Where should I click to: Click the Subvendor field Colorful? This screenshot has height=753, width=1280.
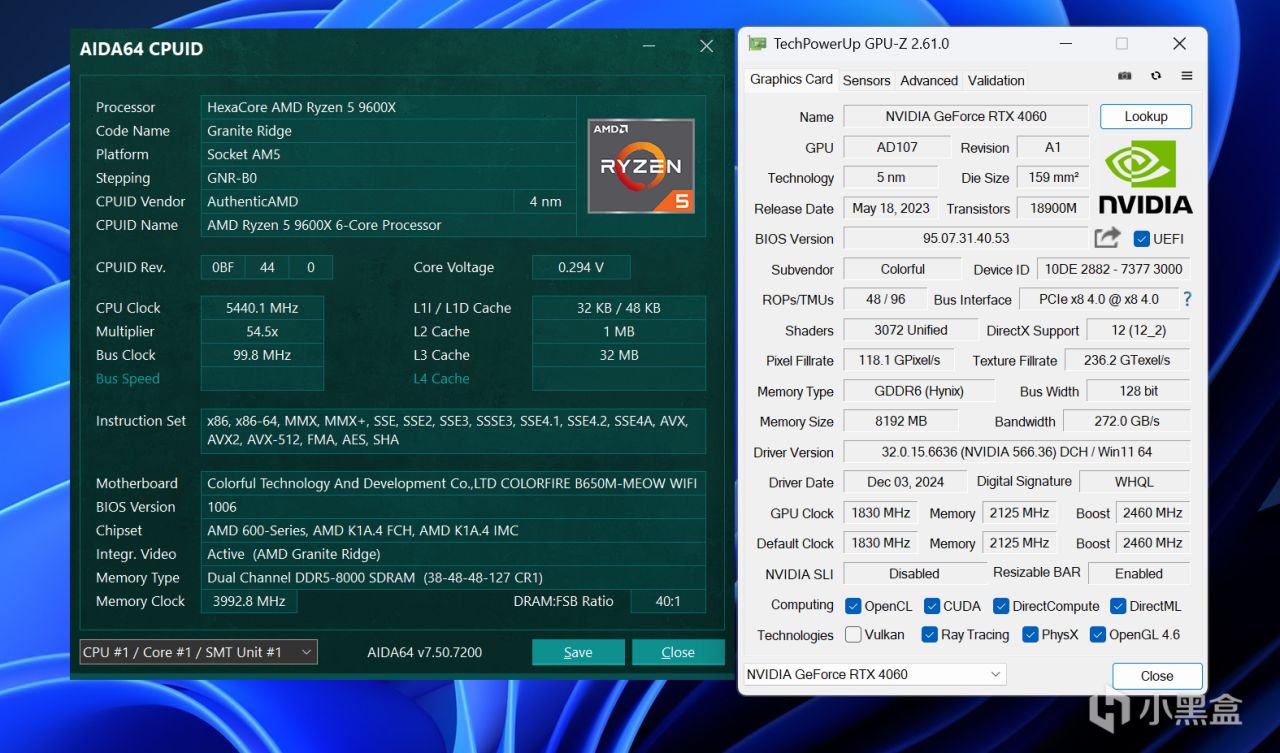coord(903,269)
